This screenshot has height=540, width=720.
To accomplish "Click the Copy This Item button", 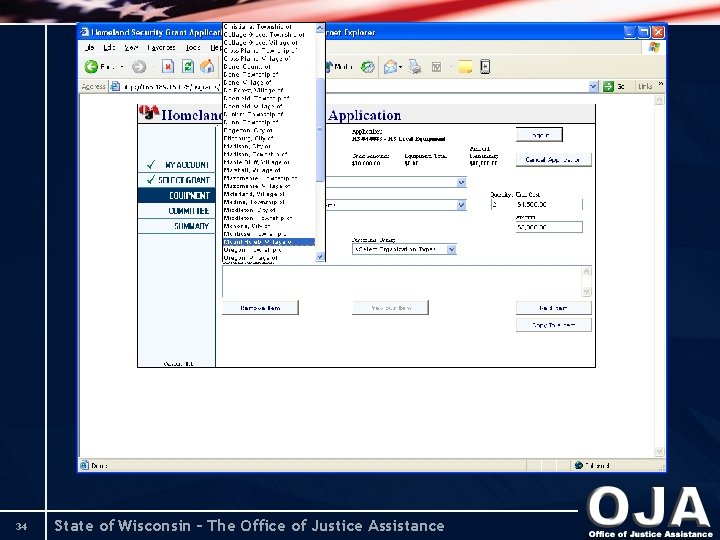I will (554, 325).
